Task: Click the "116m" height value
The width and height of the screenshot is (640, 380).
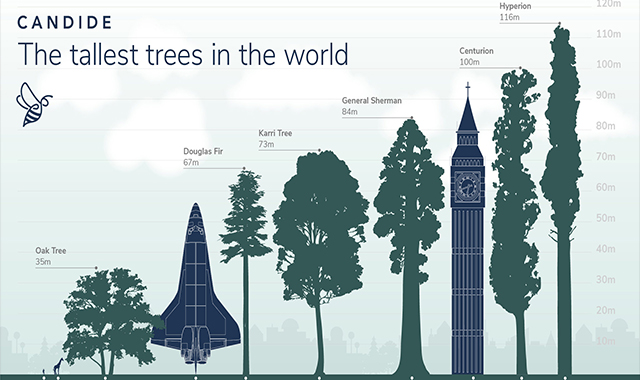Action: click(x=509, y=17)
